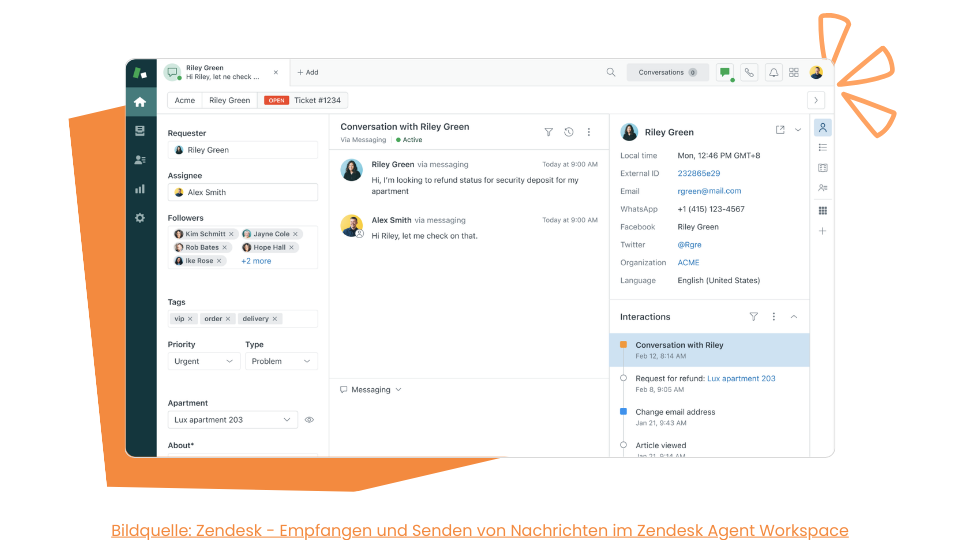Select the side conversations icon in right rail
960x540 pixels.
(x=822, y=188)
